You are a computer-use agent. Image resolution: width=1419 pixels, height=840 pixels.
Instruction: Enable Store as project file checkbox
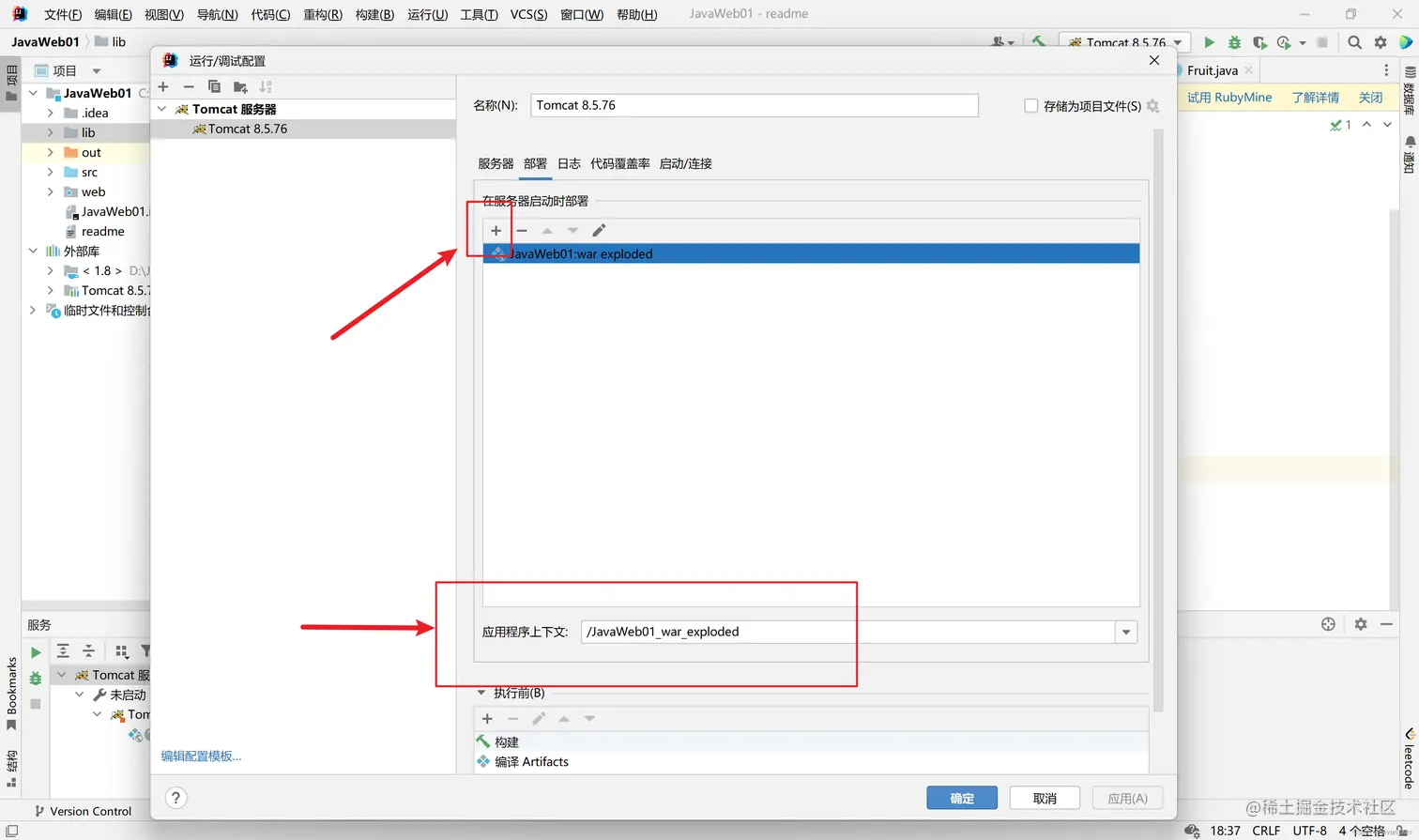(x=1031, y=106)
